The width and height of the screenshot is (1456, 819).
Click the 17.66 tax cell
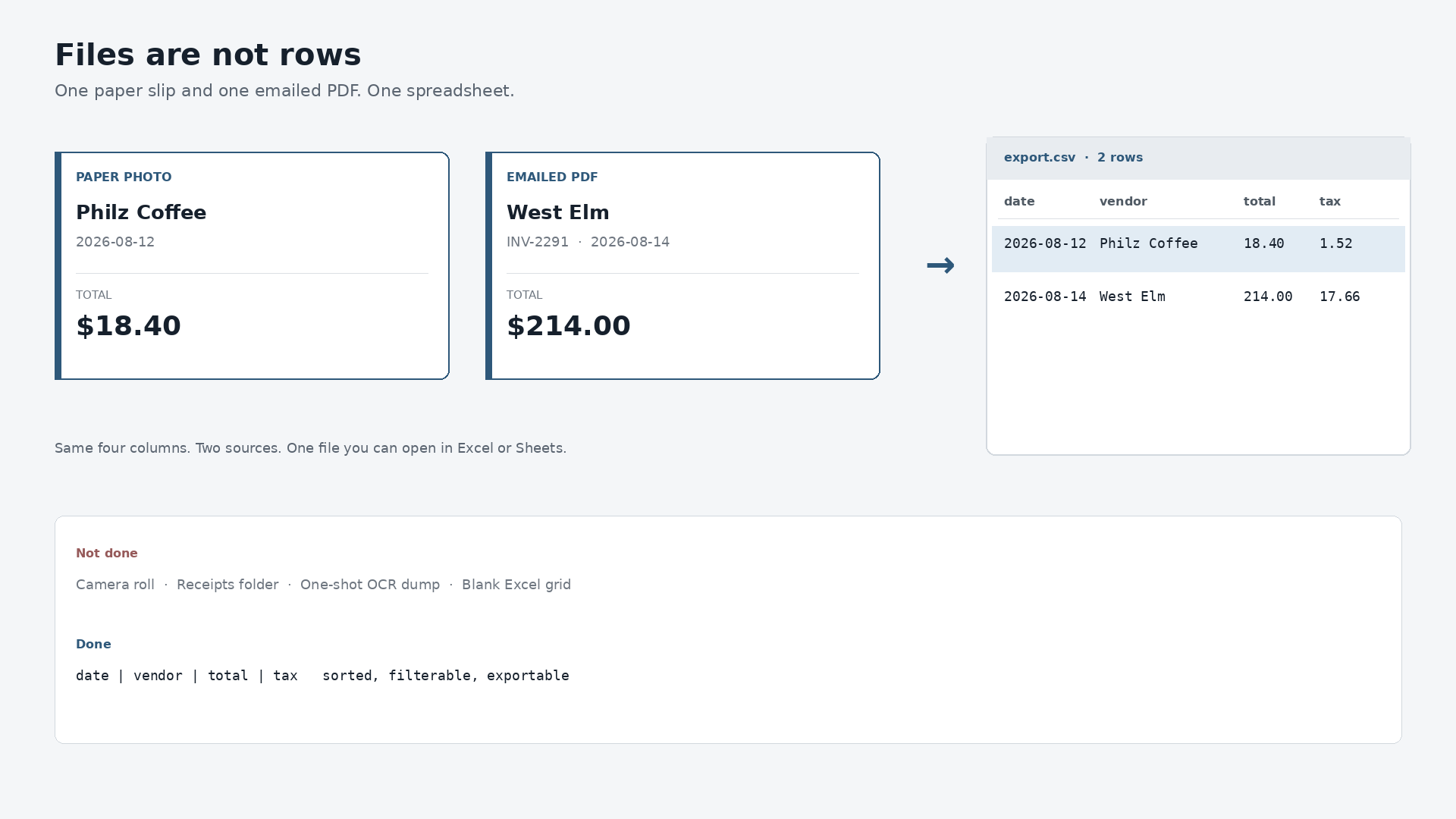click(x=1340, y=297)
